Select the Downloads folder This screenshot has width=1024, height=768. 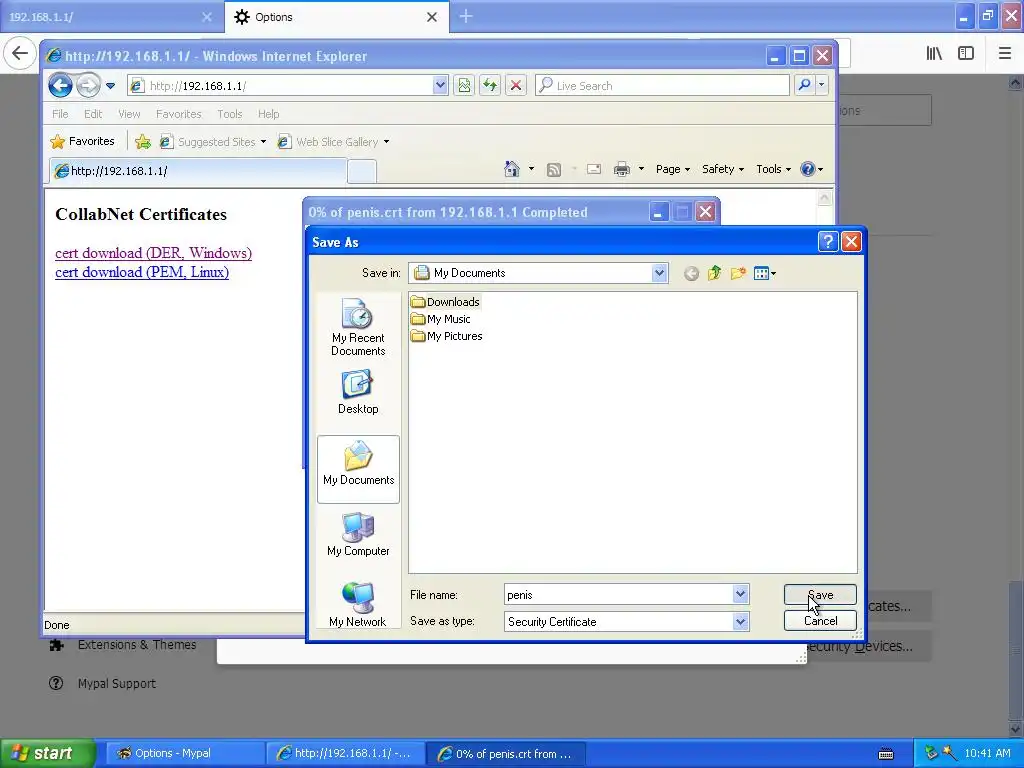point(445,302)
